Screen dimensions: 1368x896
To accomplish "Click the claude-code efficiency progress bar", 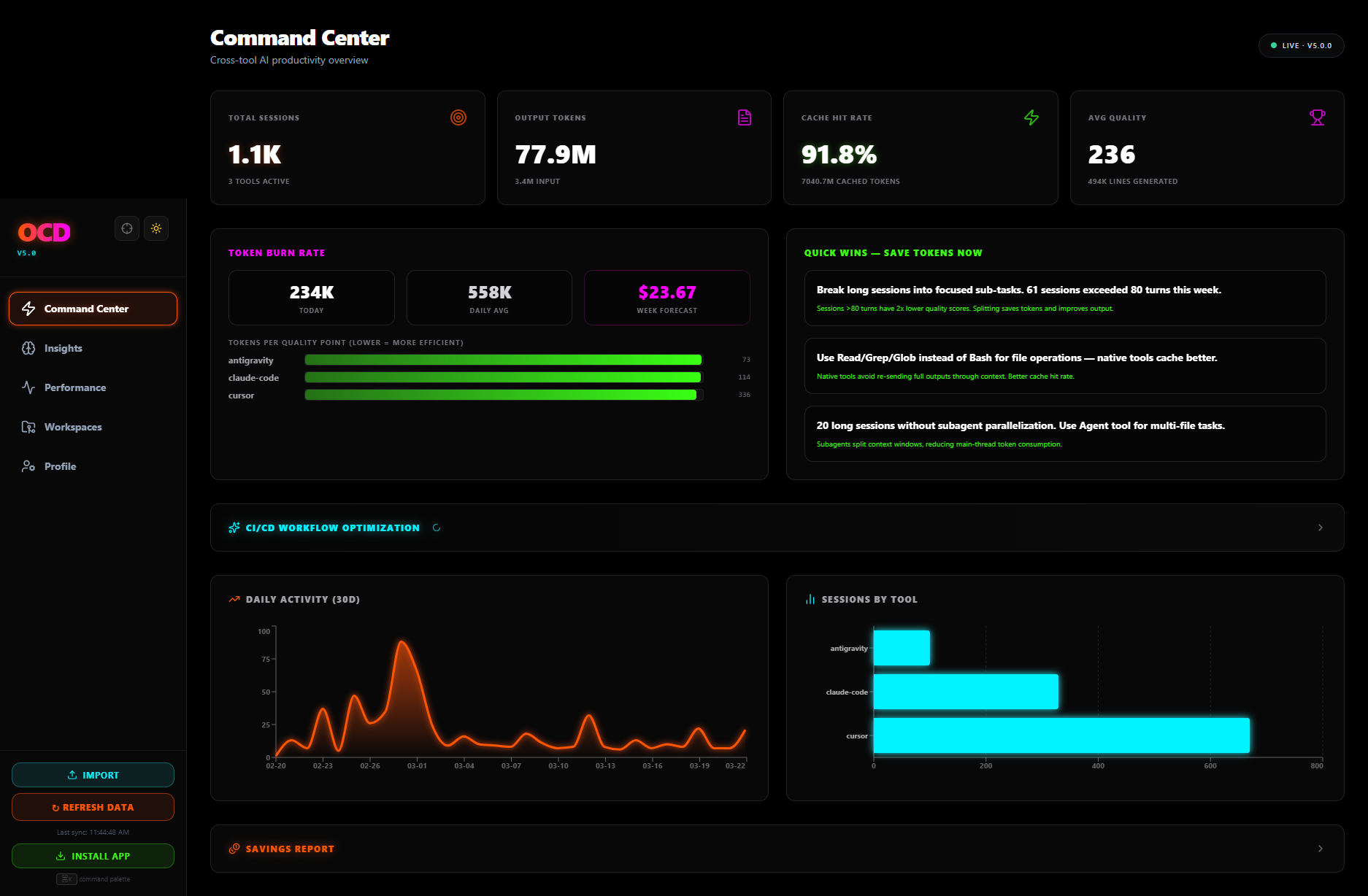I will pos(504,377).
